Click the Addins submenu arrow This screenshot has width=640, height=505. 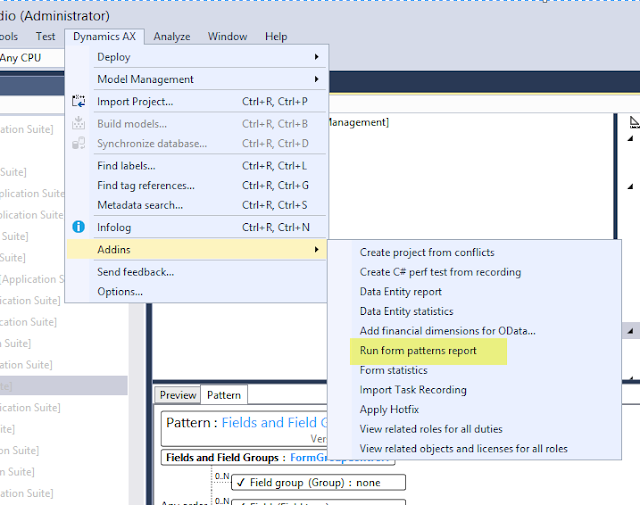(316, 249)
